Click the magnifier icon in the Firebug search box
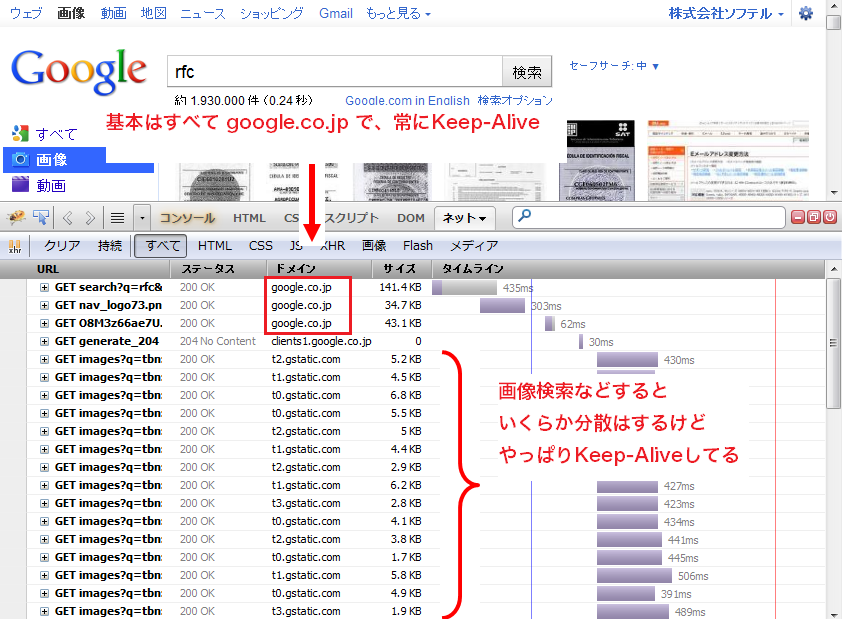This screenshot has width=842, height=619. coord(525,216)
